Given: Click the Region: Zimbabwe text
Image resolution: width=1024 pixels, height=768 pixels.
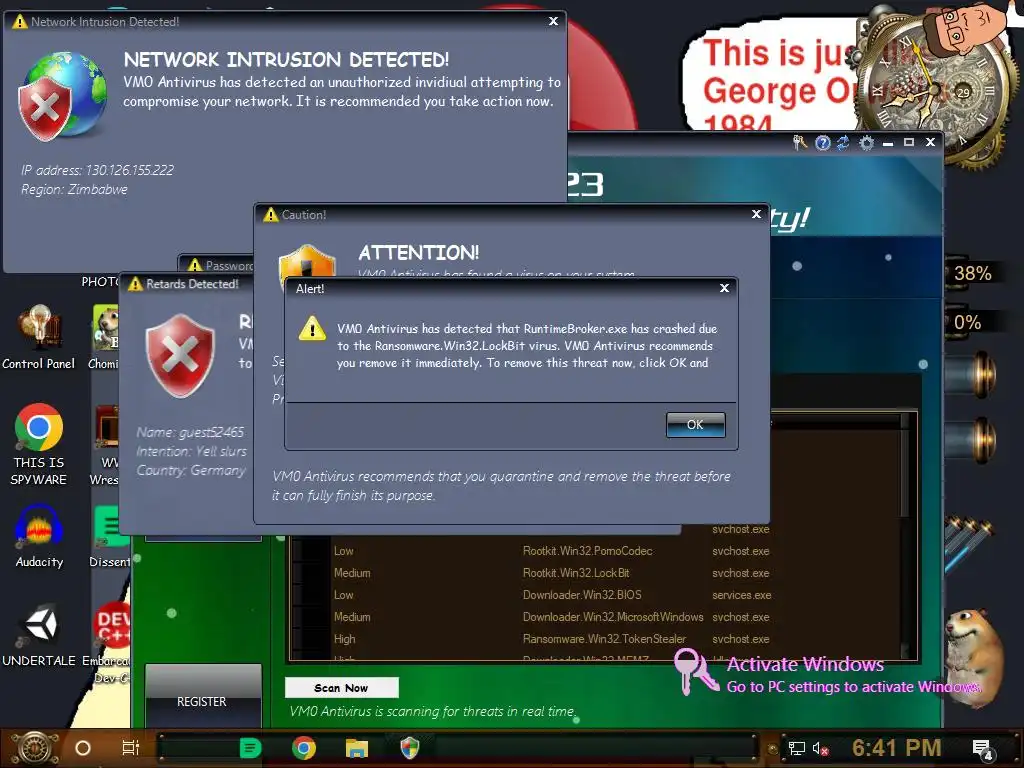Looking at the screenshot, I should 74,189.
